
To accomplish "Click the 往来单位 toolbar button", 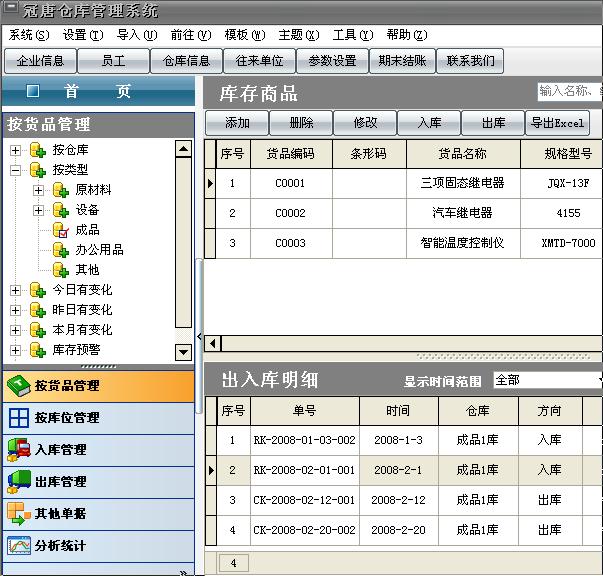I will click(x=260, y=61).
